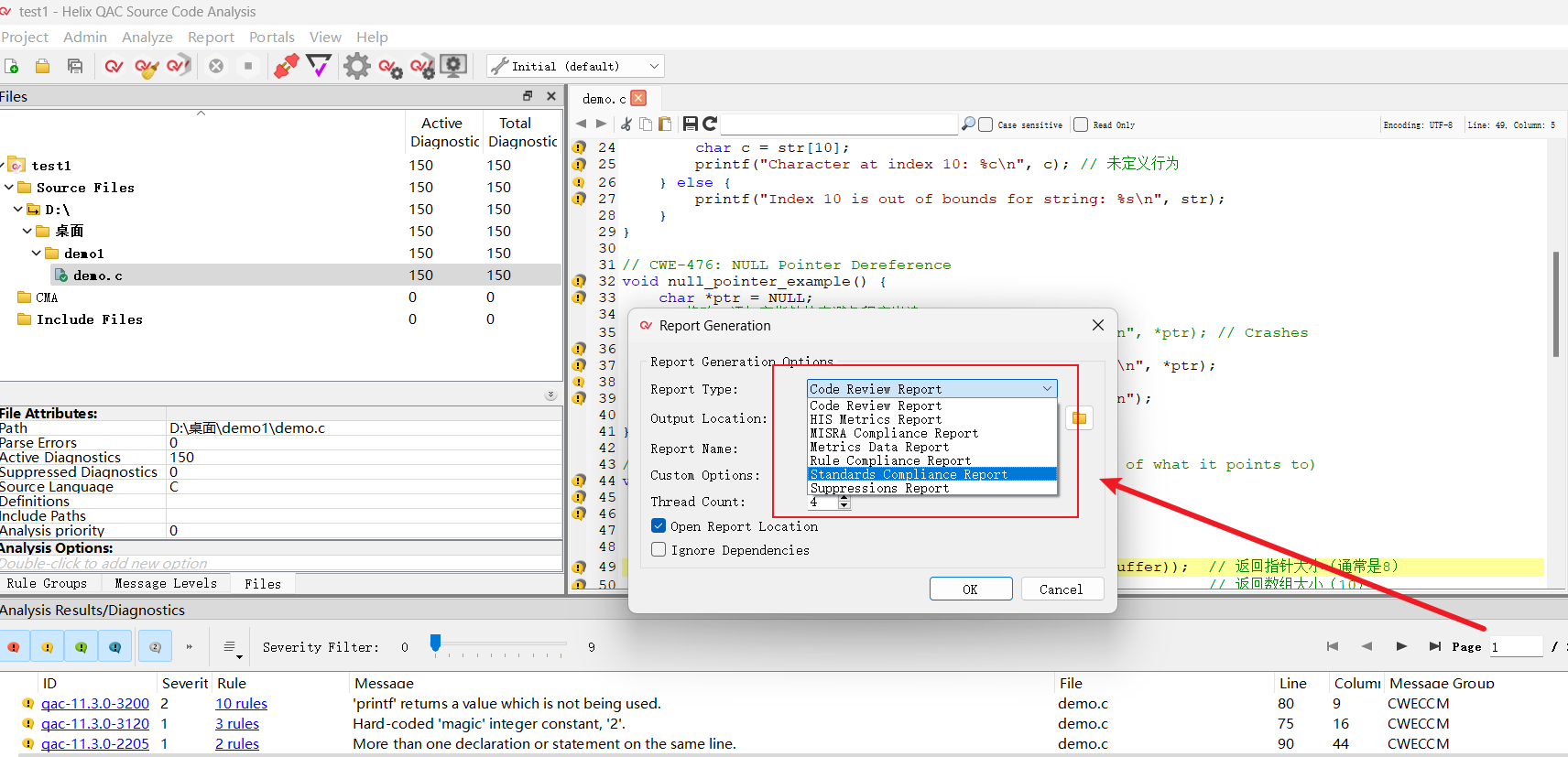
Task: Click the Save All toolbar icon
Action: [x=75, y=66]
